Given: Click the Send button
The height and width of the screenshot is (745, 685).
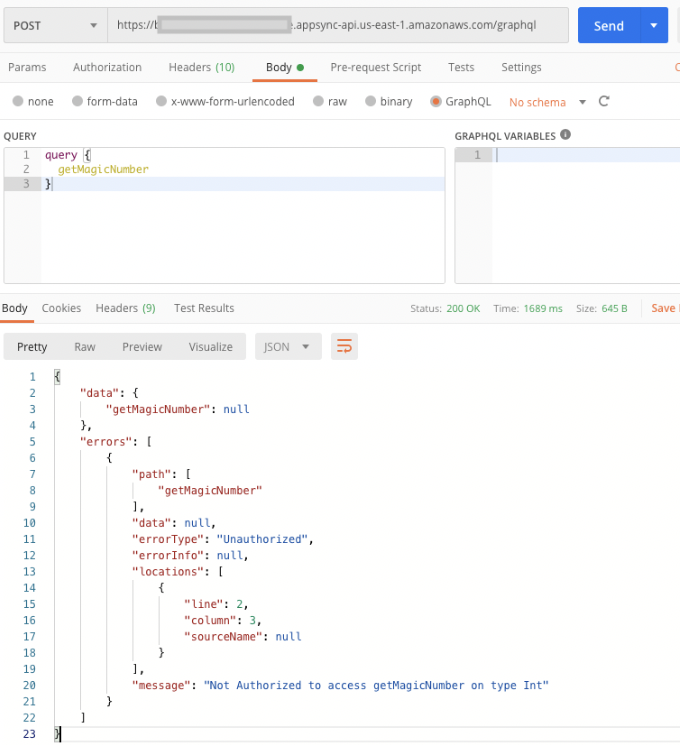Looking at the screenshot, I should 609,26.
